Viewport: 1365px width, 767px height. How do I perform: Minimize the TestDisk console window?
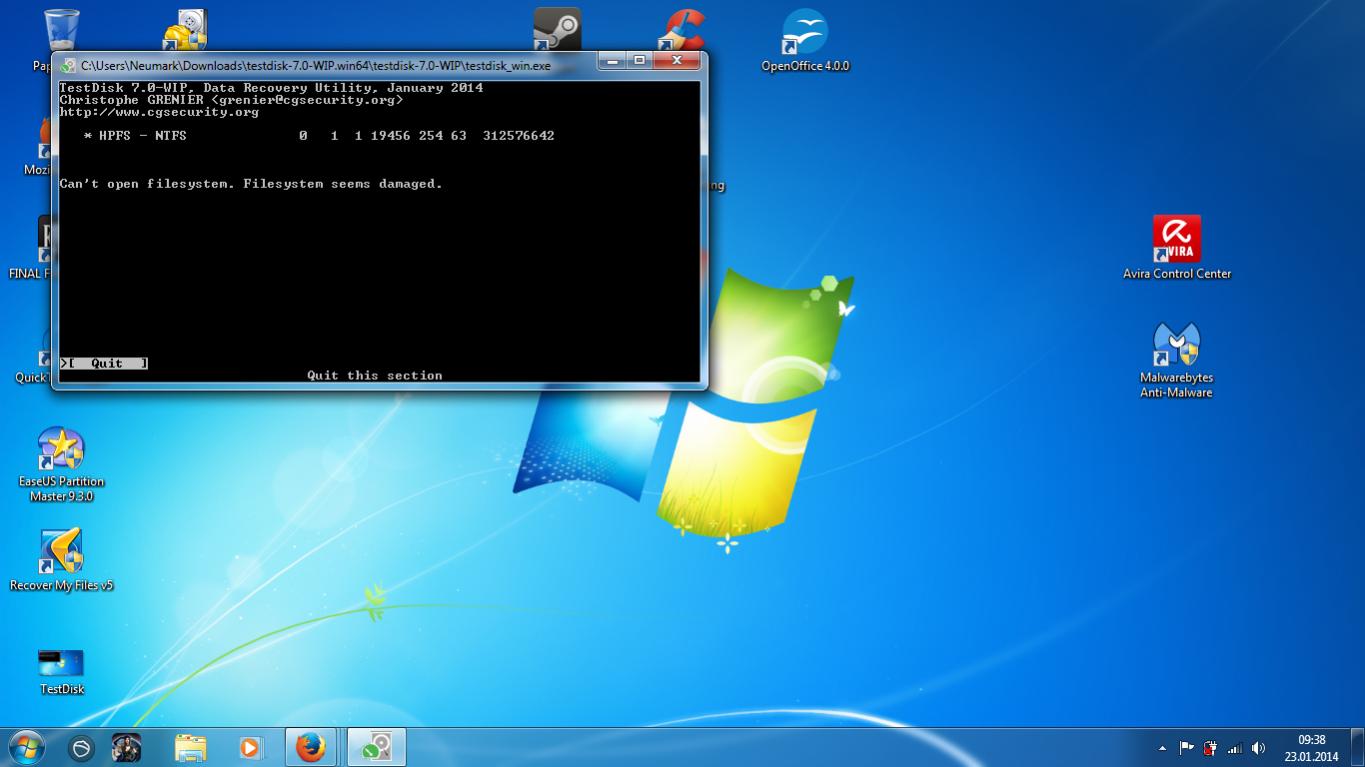(x=612, y=61)
